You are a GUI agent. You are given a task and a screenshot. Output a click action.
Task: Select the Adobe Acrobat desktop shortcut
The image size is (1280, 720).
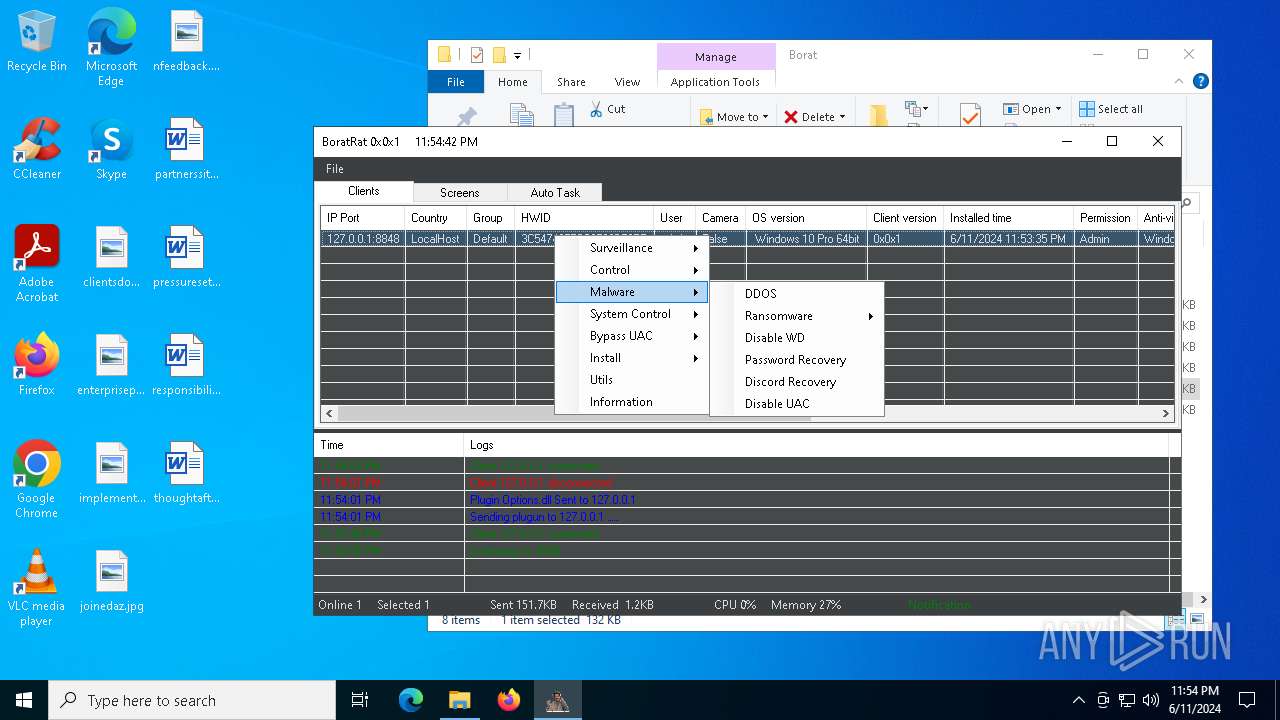click(37, 264)
